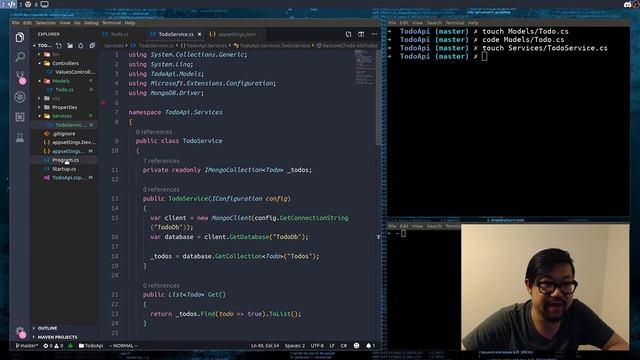Expand the MAVEN PROJECTS section
This screenshot has height=360, width=640.
coord(57,337)
